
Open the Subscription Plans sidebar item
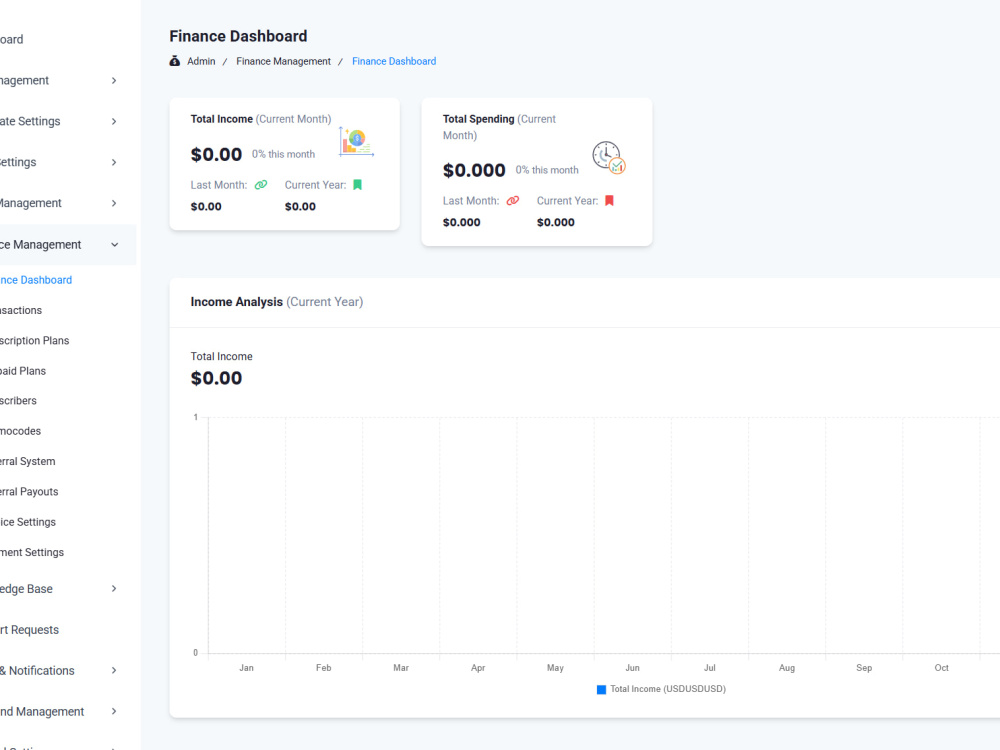point(34,341)
